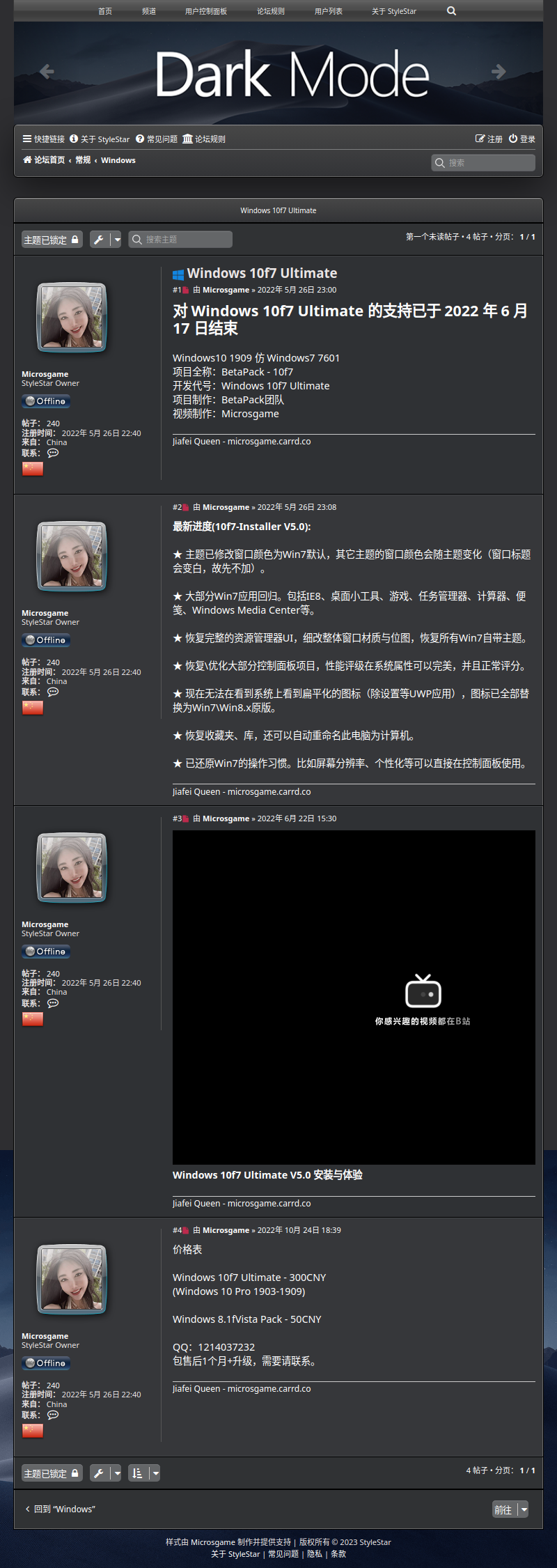
Task: Click the Windows 10f7 Ultimate topic header bar title
Action: (278, 210)
